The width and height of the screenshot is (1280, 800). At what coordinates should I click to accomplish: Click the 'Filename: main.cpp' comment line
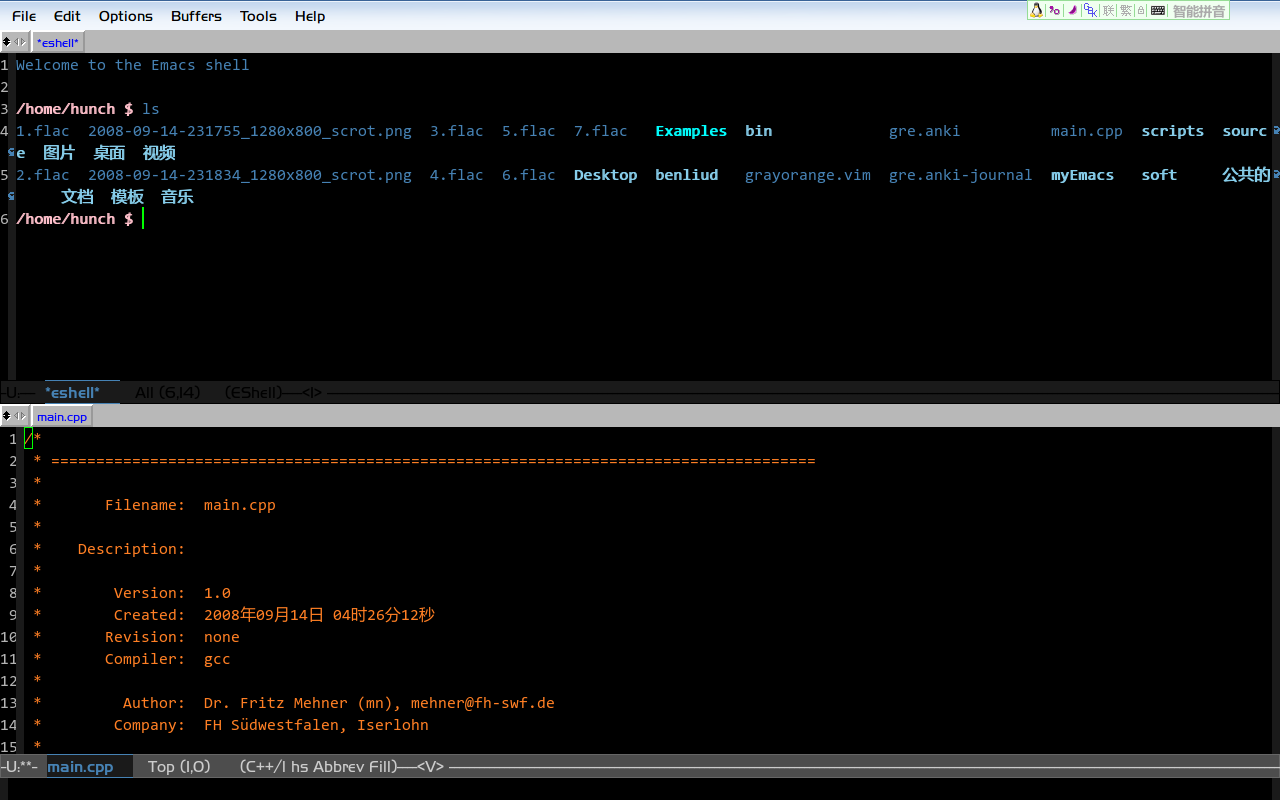(190, 505)
